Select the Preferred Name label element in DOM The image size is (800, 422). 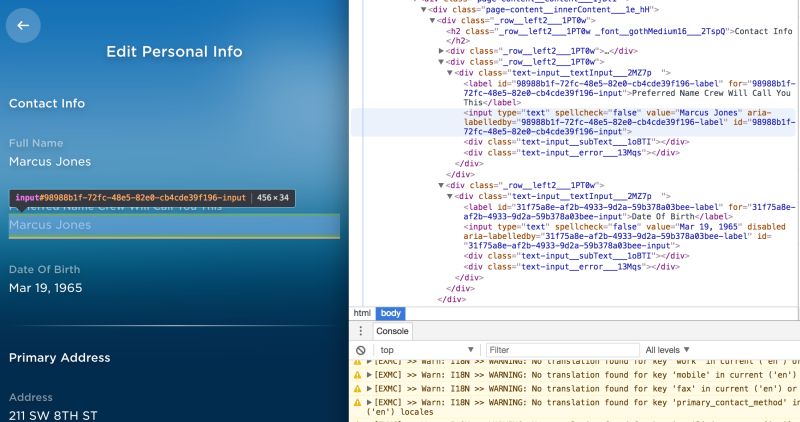629,93
